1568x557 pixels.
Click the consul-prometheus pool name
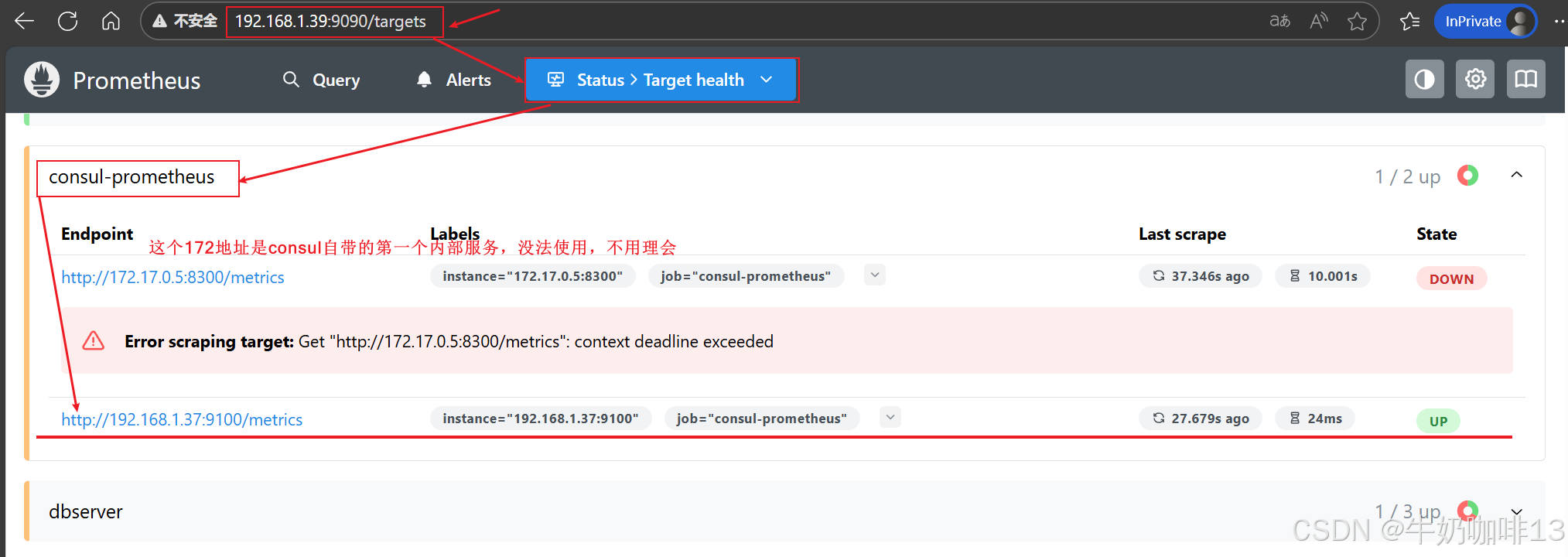pos(132,177)
